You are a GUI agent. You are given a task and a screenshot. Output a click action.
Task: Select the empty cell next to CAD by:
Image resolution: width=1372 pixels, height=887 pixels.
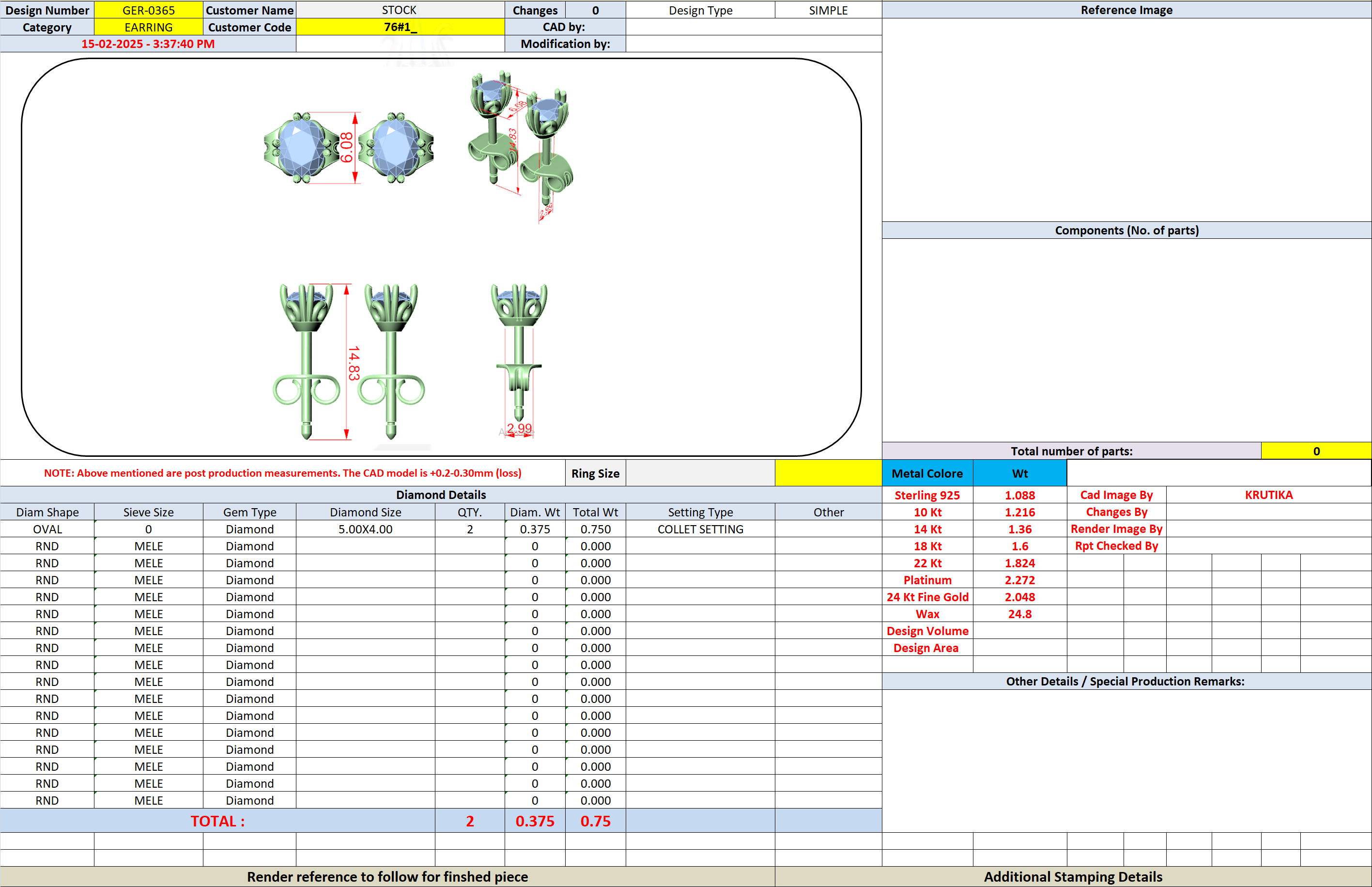pos(754,27)
